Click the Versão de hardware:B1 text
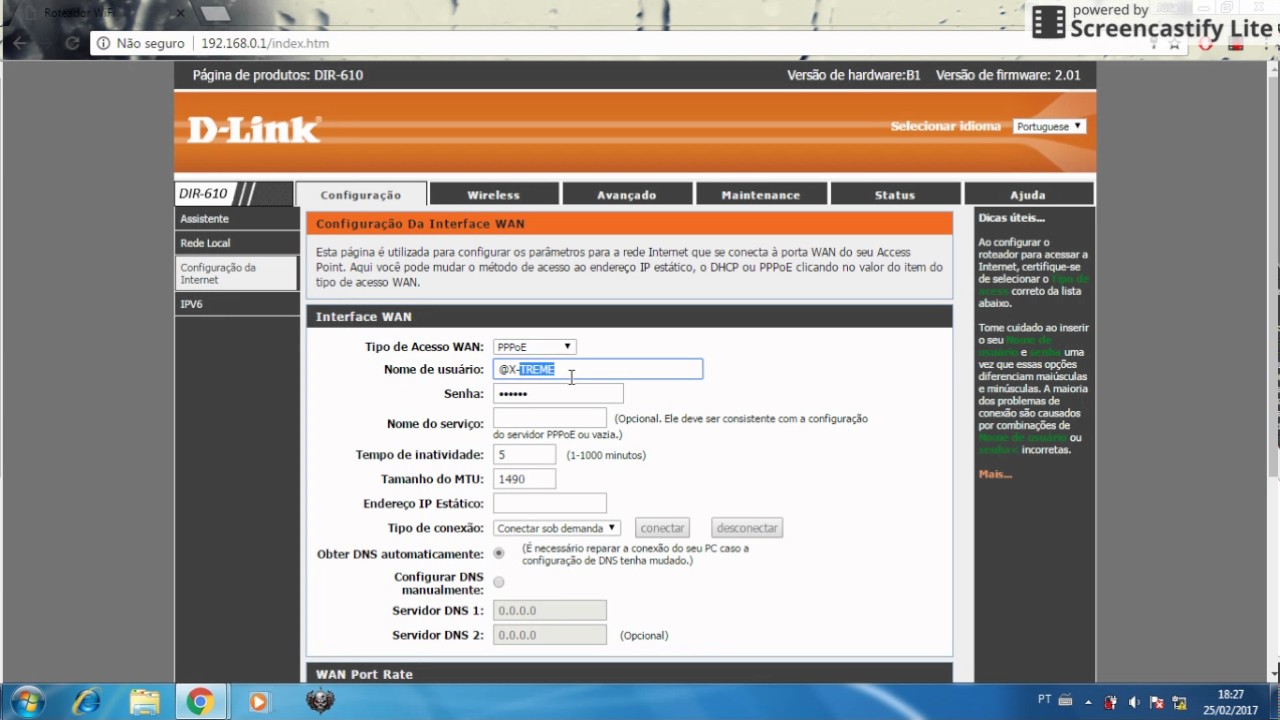This screenshot has width=1280, height=720. 853,75
